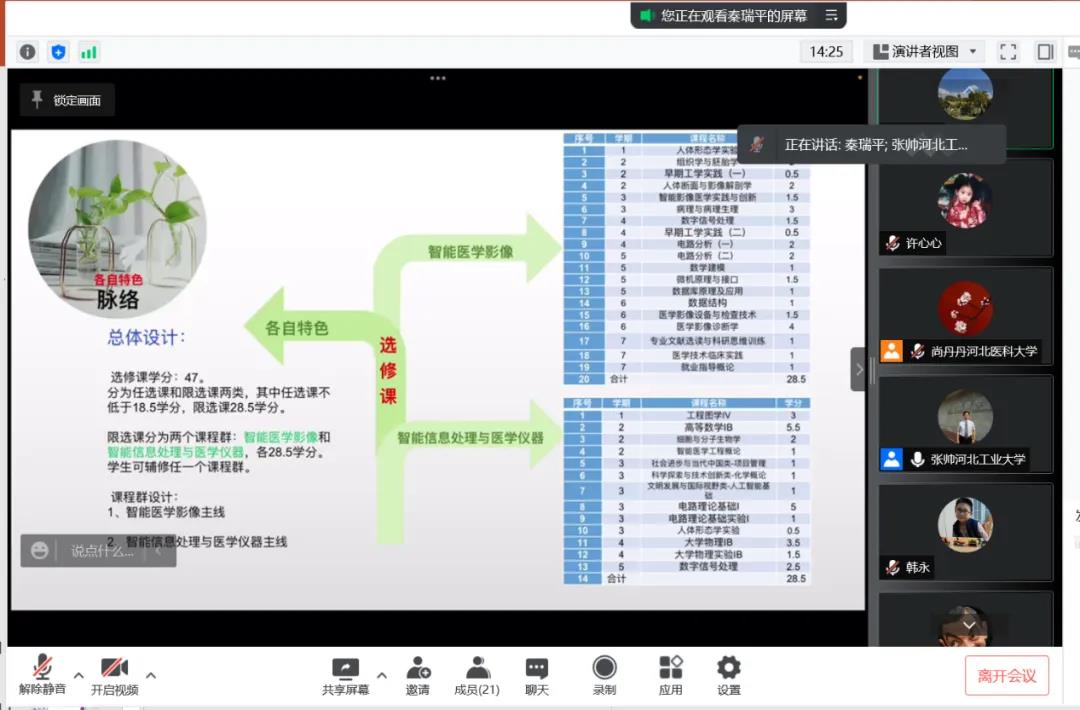Screen dimensions: 1080x710
Task: Click the blue security shield icon
Action: [x=58, y=52]
